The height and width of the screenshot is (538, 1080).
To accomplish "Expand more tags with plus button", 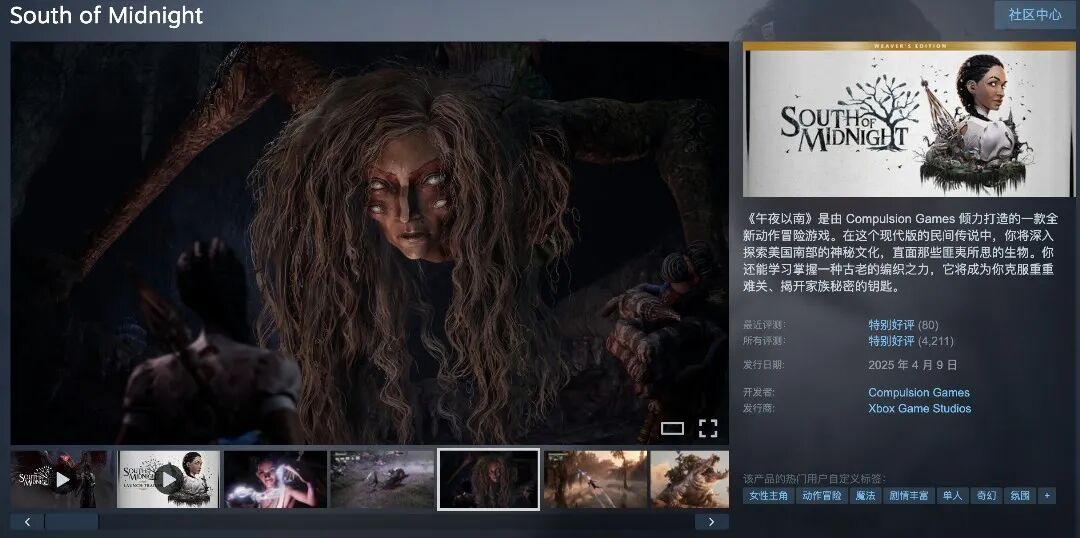I will (1047, 495).
